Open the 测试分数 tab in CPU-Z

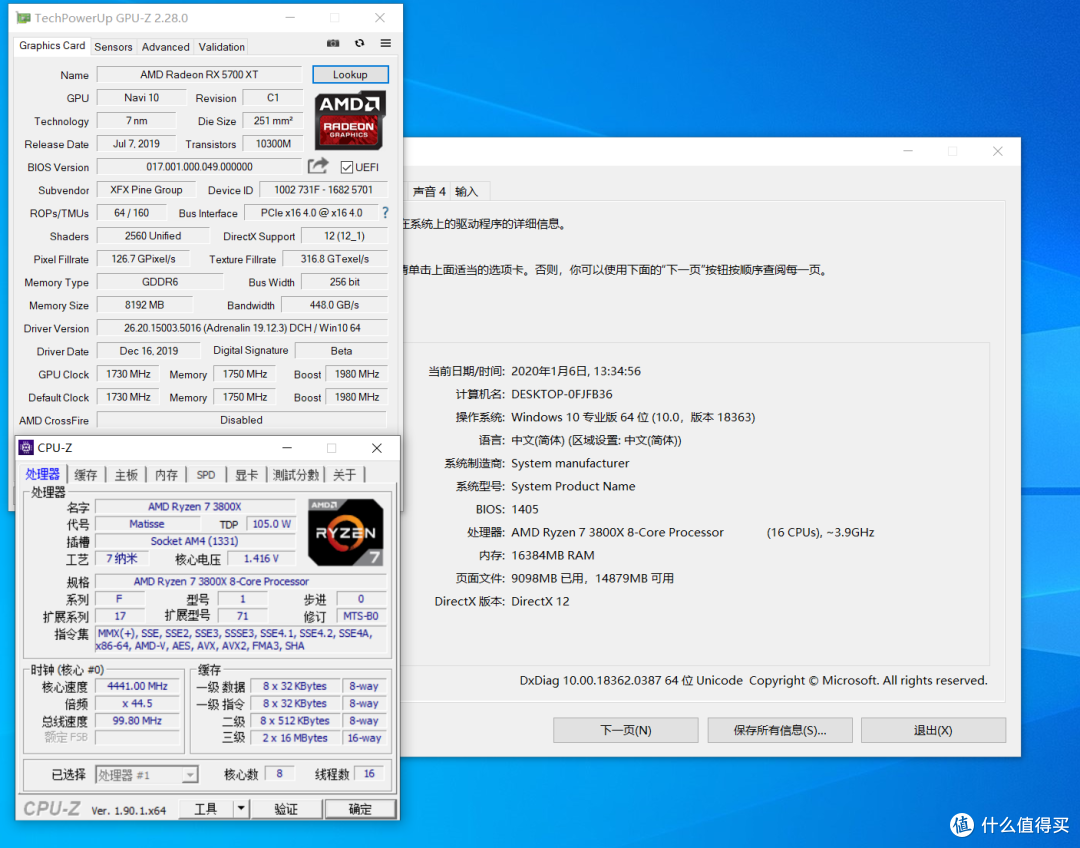(x=295, y=475)
